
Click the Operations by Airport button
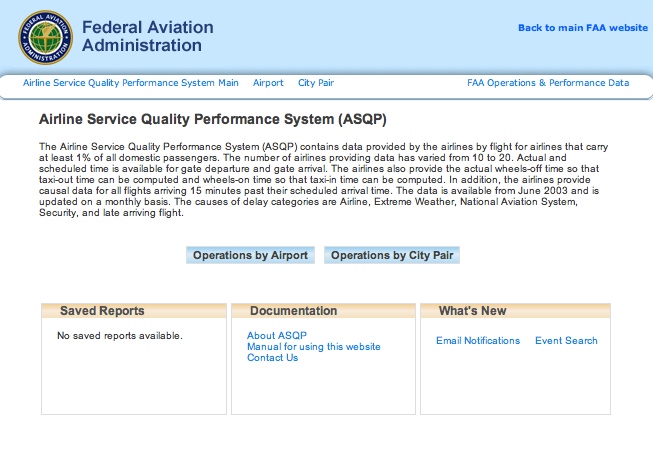pos(250,255)
